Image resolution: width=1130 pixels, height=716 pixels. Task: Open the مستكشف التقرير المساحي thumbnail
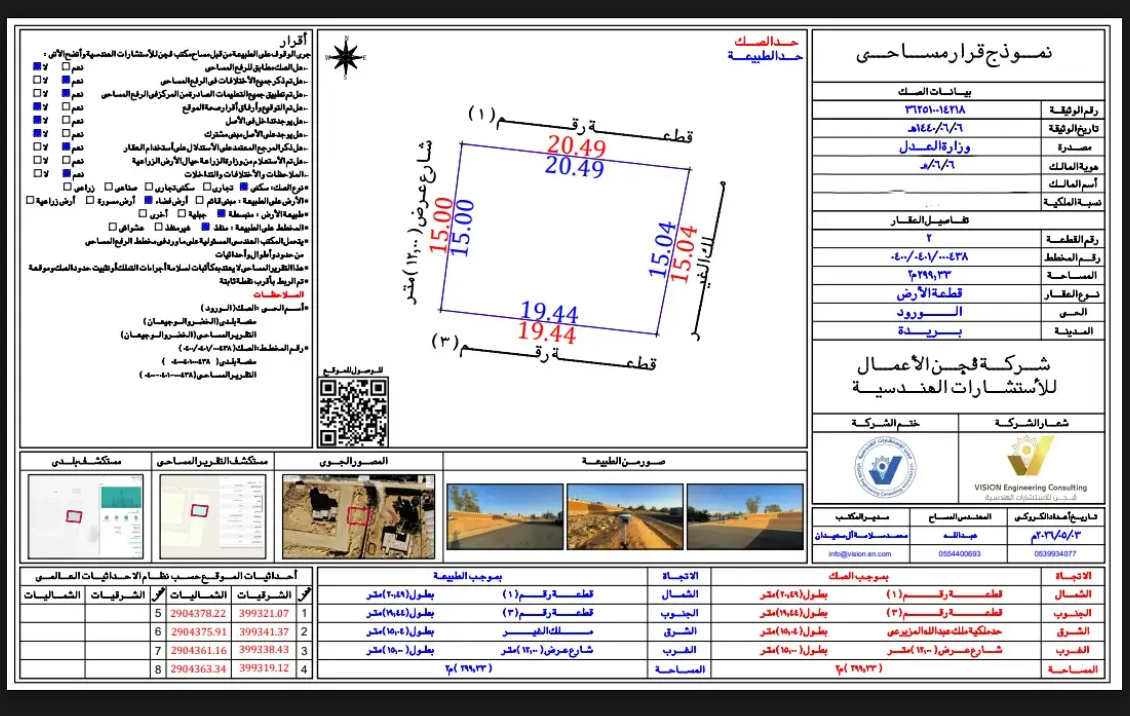(213, 516)
